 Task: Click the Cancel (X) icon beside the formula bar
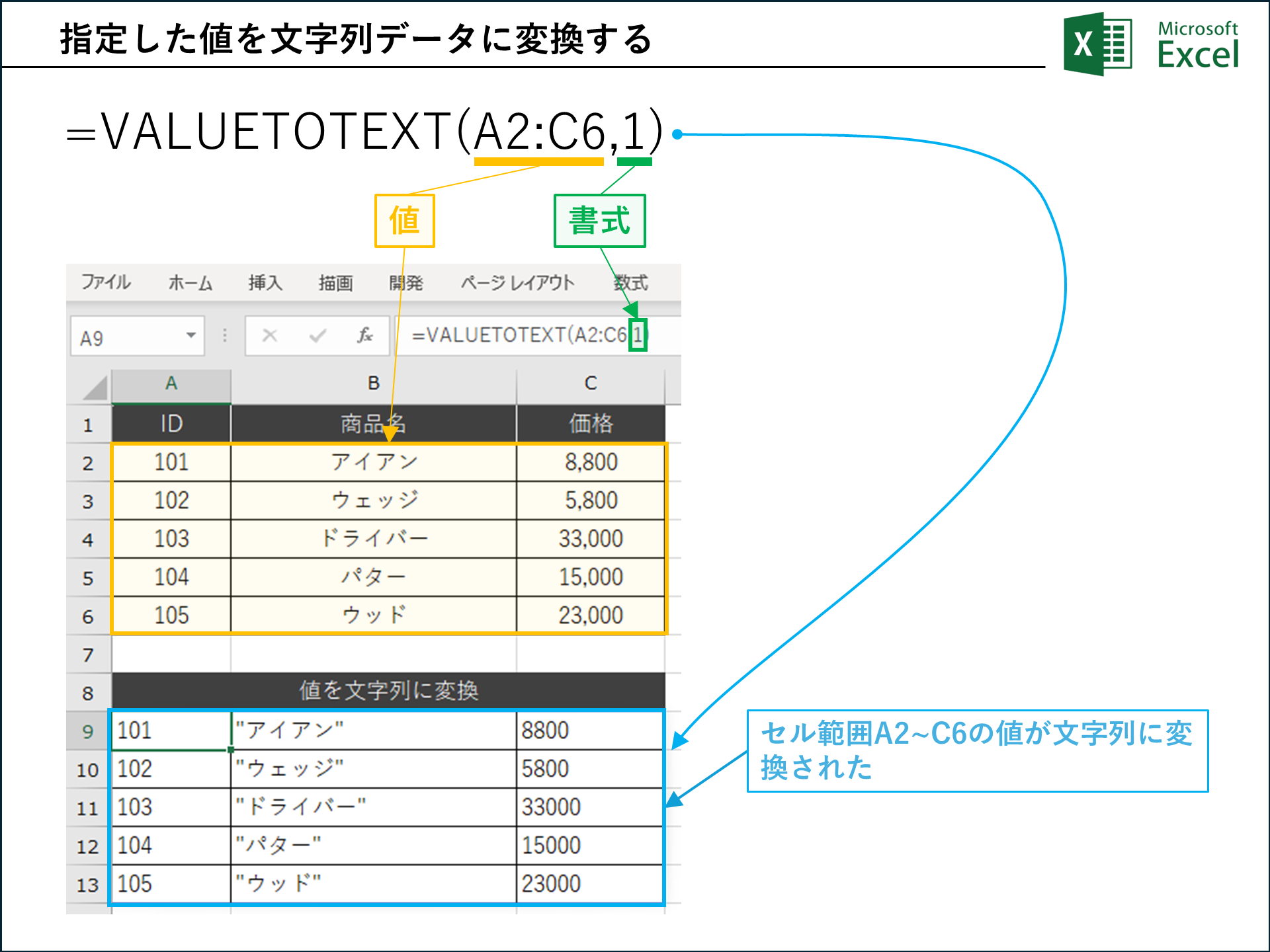coord(271,336)
